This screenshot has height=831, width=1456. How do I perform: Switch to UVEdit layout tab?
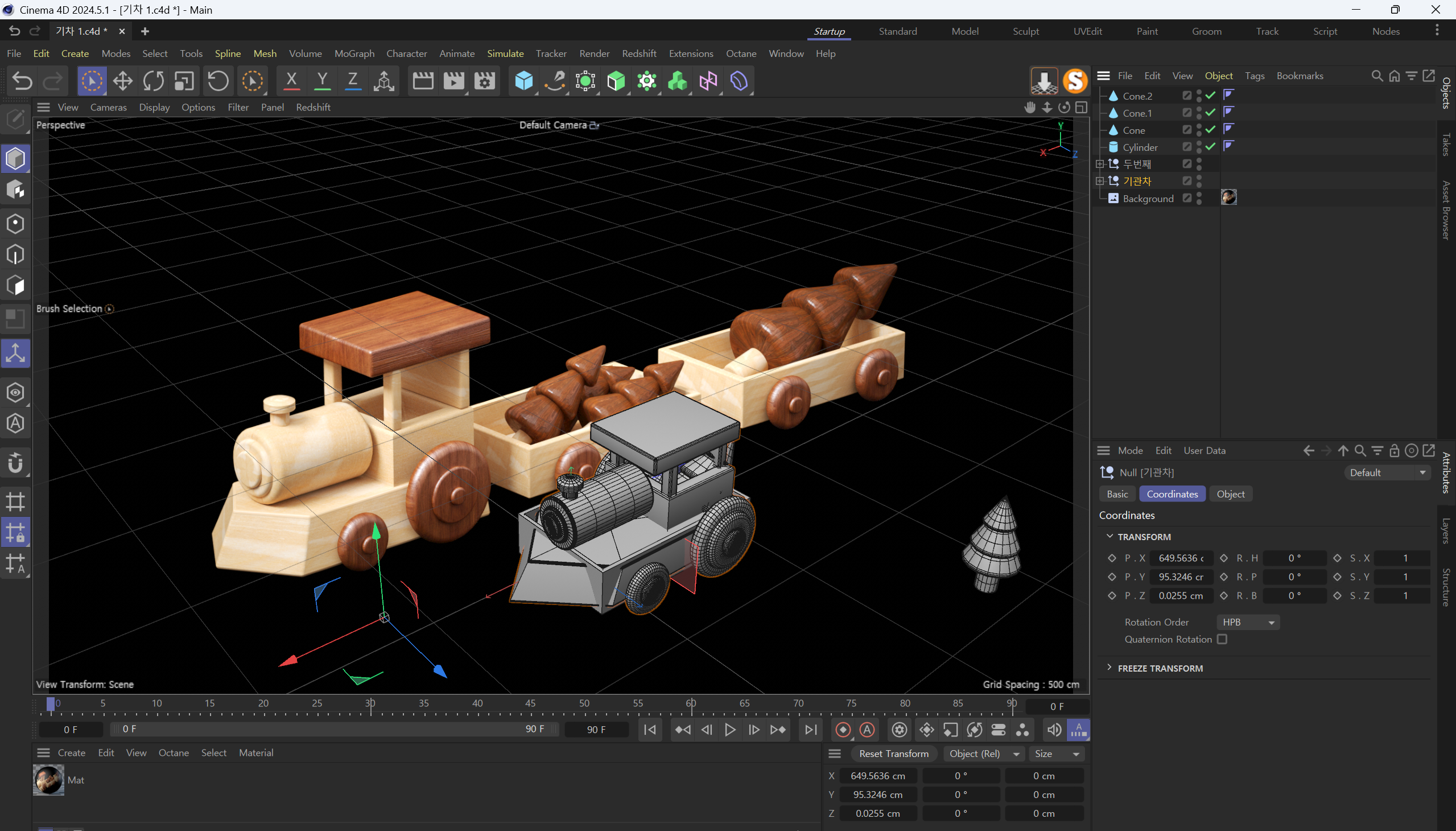pos(1087,31)
